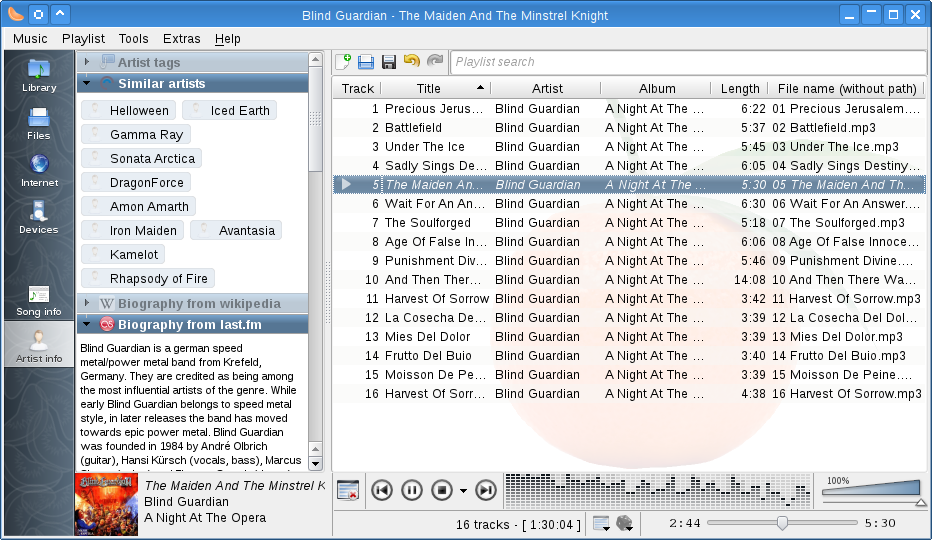Select similar artist Rhapsody of Fire
Image resolution: width=932 pixels, height=540 pixels.
click(x=148, y=278)
